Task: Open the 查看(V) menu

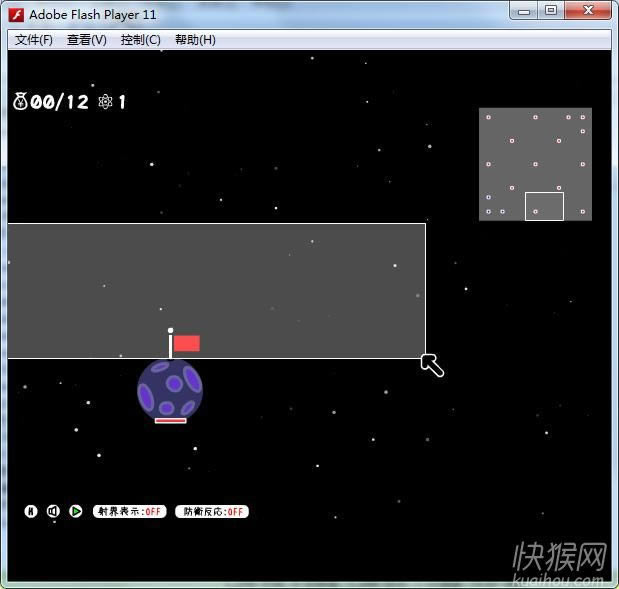Action: (x=87, y=40)
